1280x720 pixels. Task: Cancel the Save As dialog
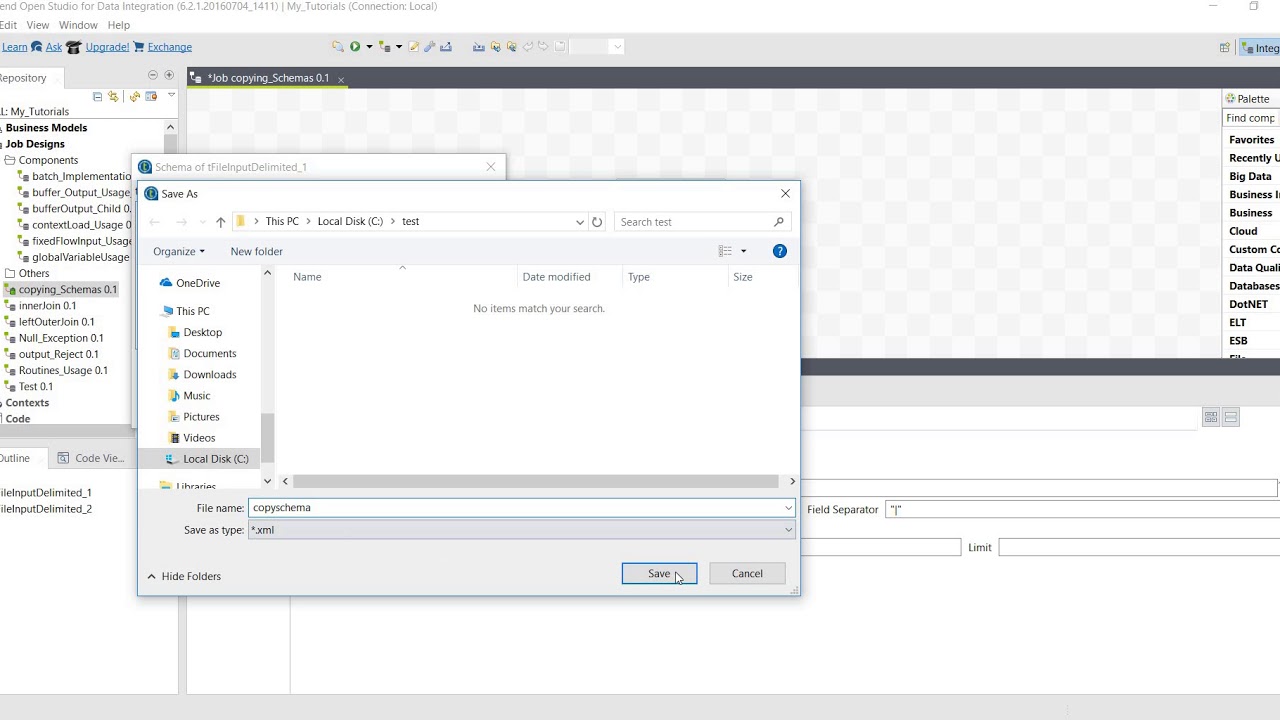click(x=747, y=573)
